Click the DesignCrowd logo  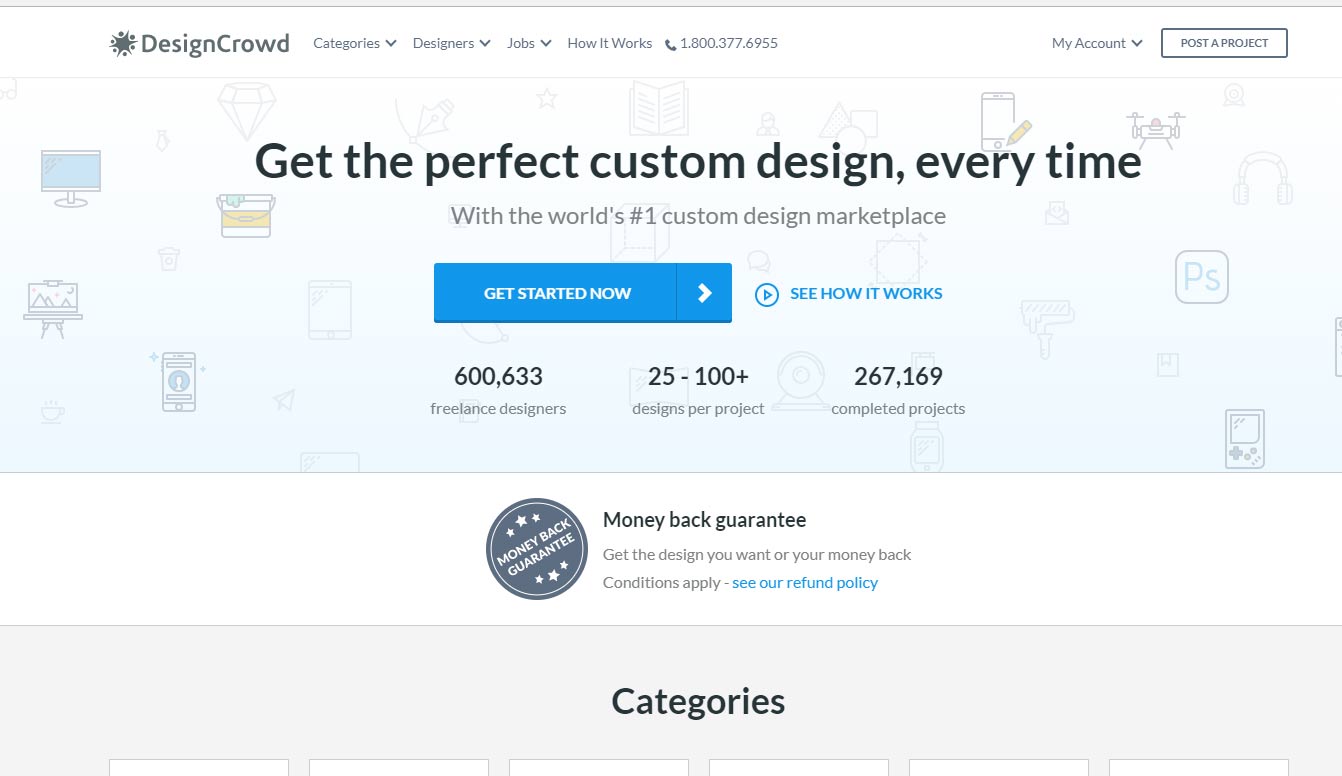pos(200,44)
